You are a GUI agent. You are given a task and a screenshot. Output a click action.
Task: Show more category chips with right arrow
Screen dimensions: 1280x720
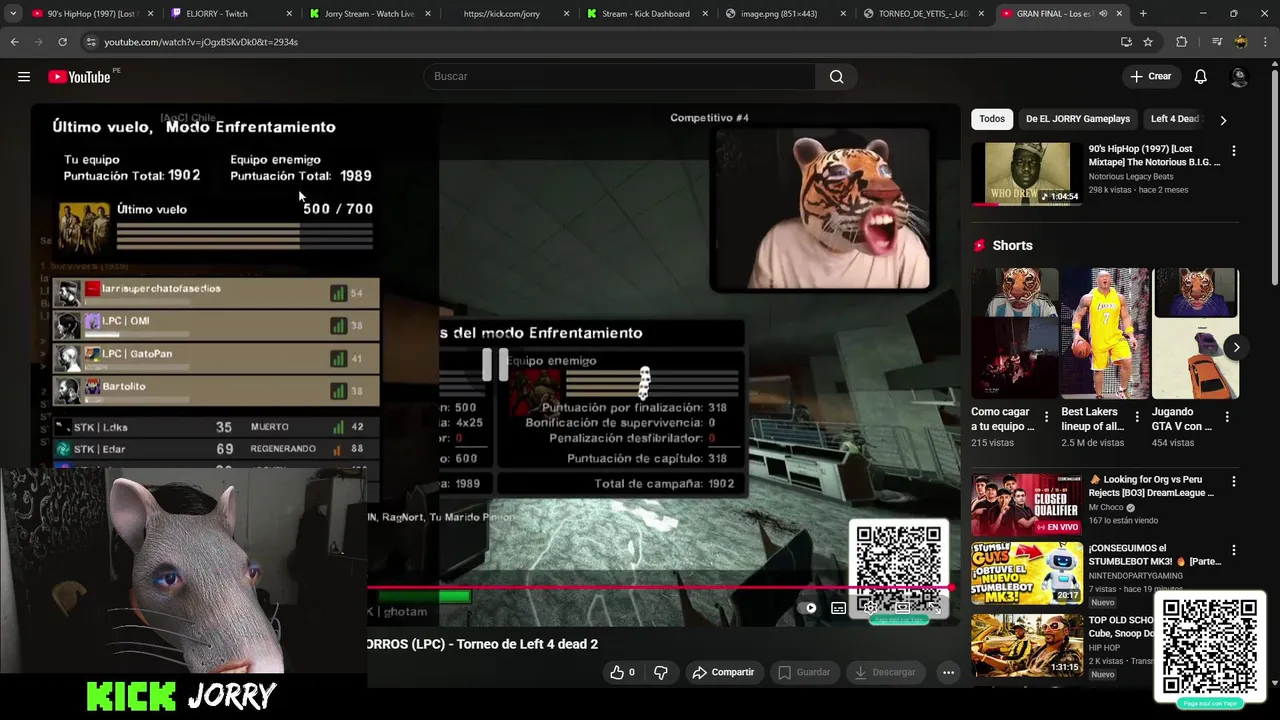1223,120
